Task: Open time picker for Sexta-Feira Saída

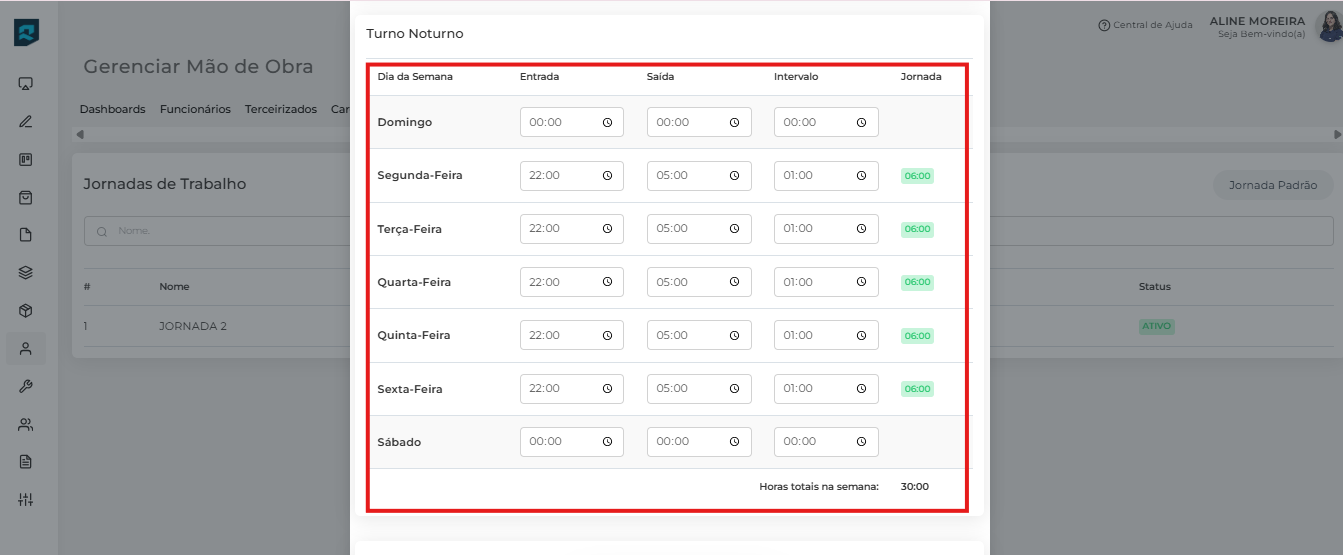Action: click(734, 389)
